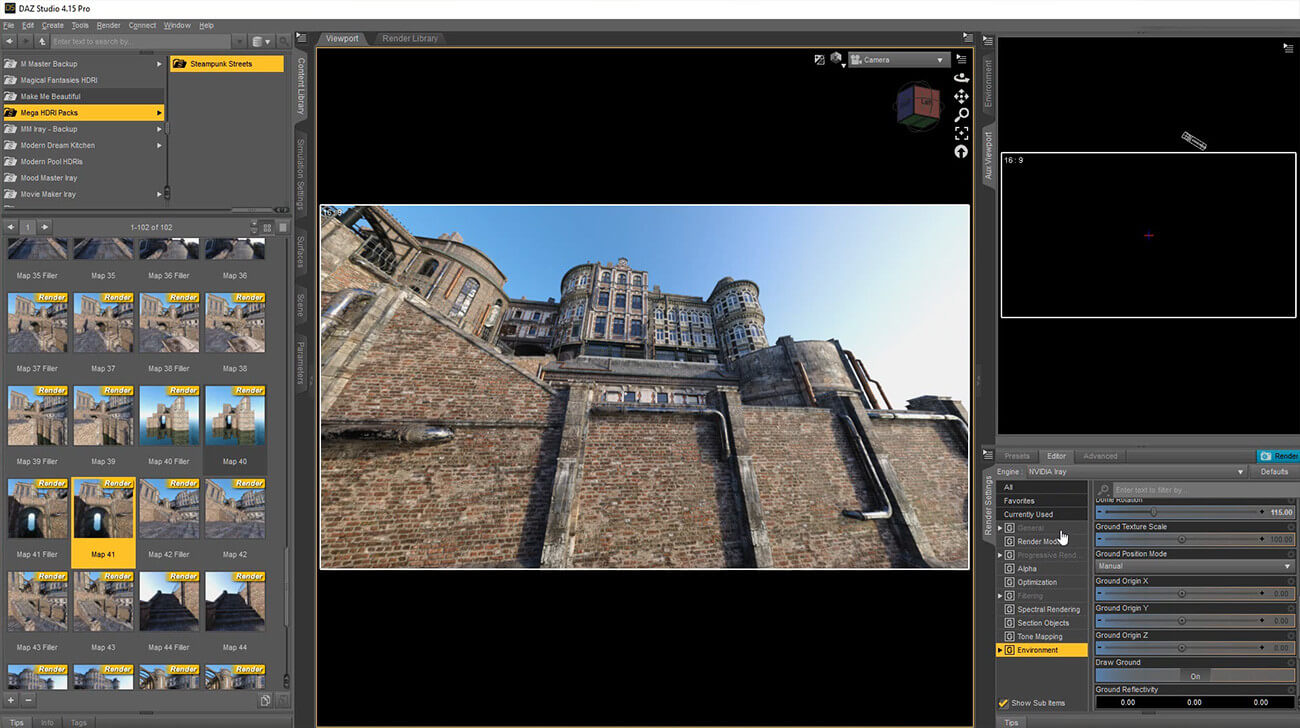Open the Ground Position Mode dropdown
This screenshot has width=1300, height=728.
click(x=1194, y=567)
